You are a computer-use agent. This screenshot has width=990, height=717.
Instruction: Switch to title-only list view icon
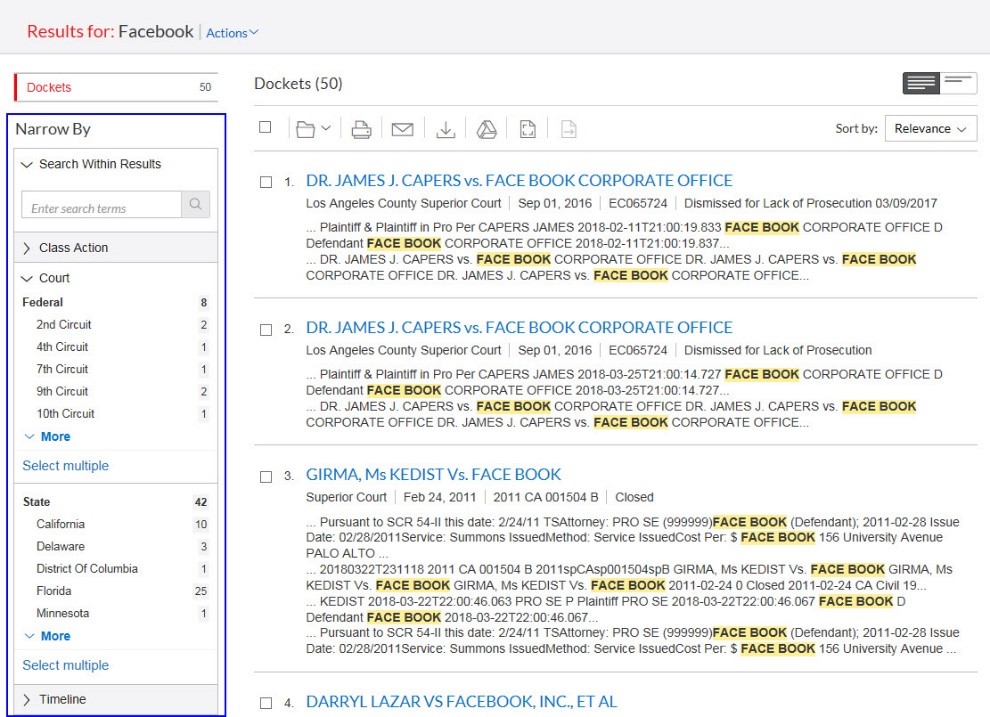958,83
